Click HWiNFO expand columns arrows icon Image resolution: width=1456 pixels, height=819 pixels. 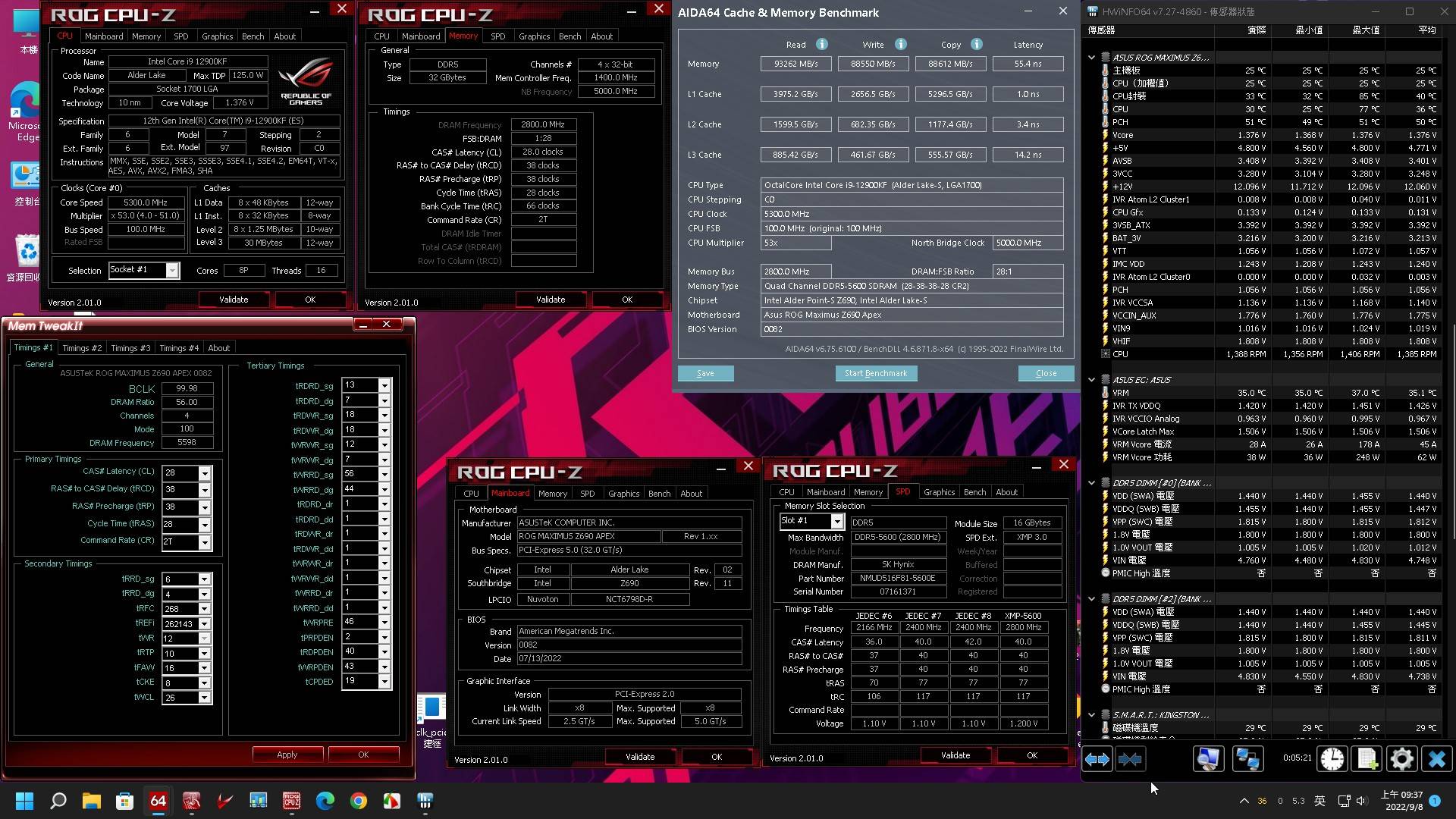[x=1097, y=759]
